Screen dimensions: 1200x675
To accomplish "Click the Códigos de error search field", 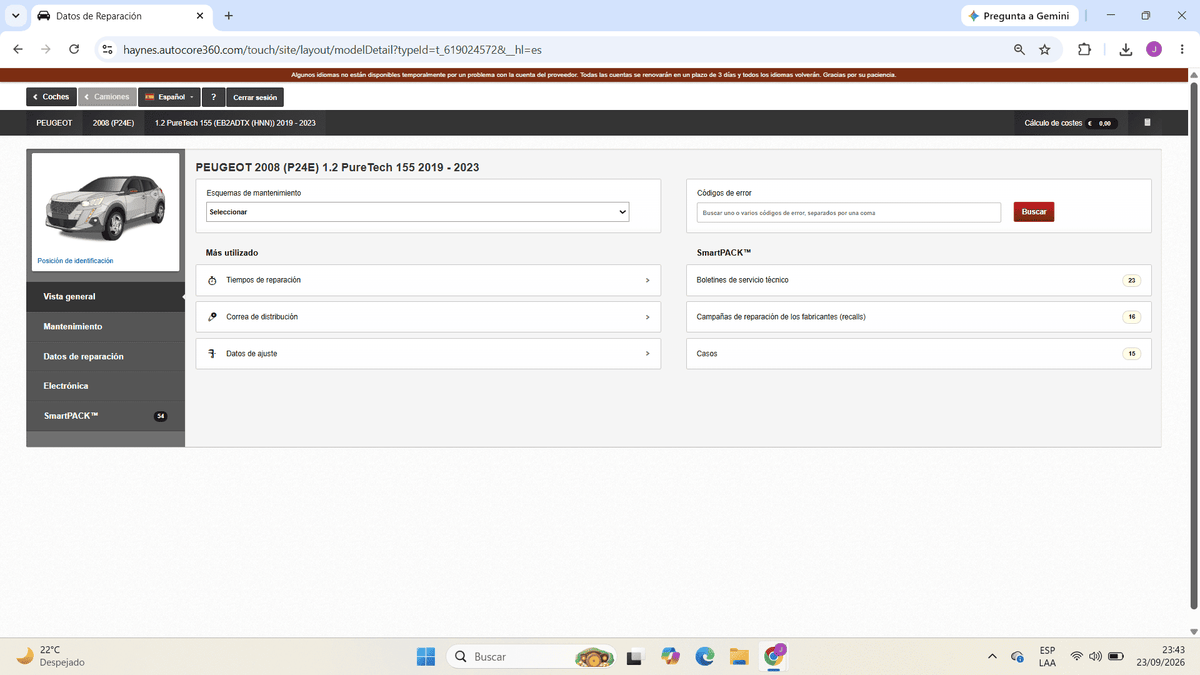I will 849,212.
